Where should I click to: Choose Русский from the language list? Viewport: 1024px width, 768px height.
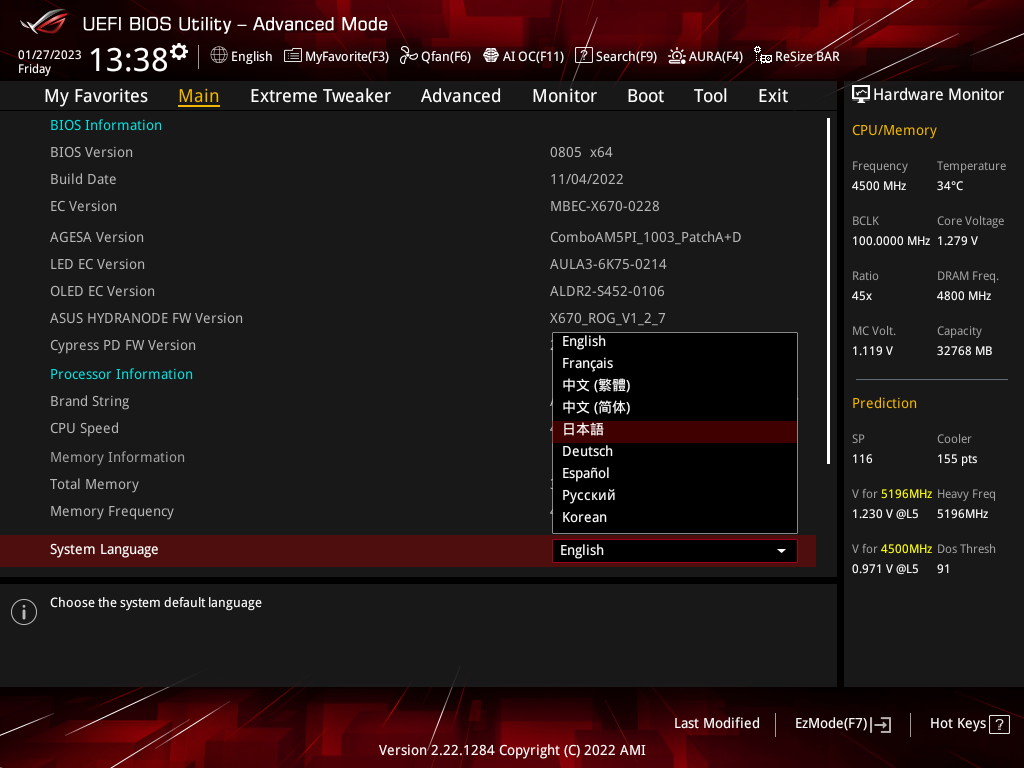point(675,495)
